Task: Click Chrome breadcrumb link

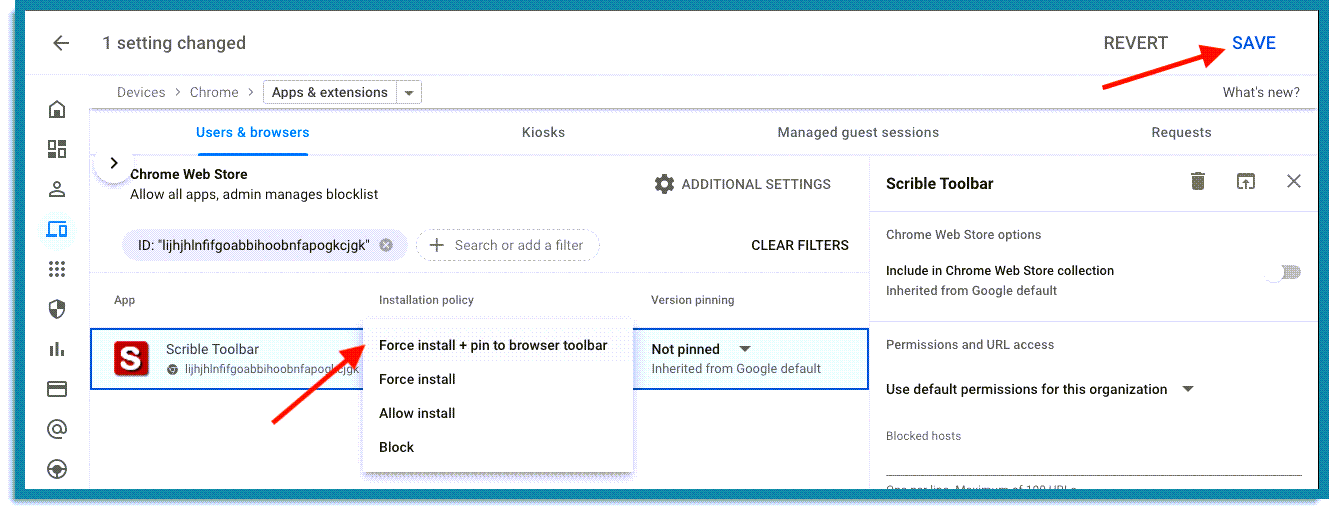Action: tap(214, 92)
